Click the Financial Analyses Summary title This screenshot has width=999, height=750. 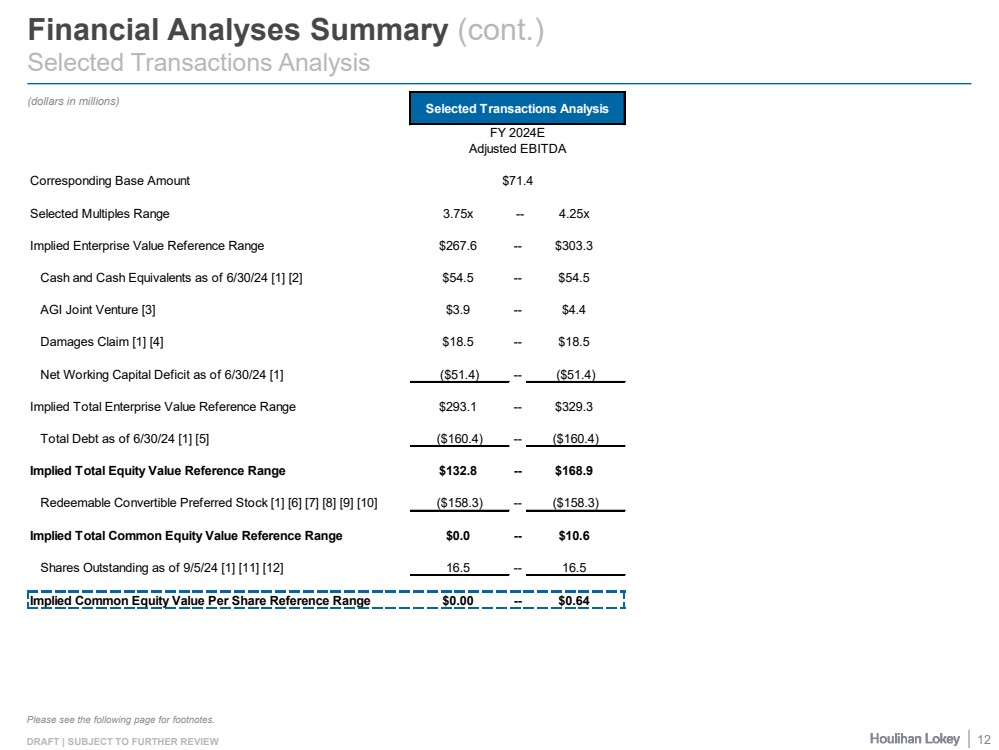[x=238, y=30]
